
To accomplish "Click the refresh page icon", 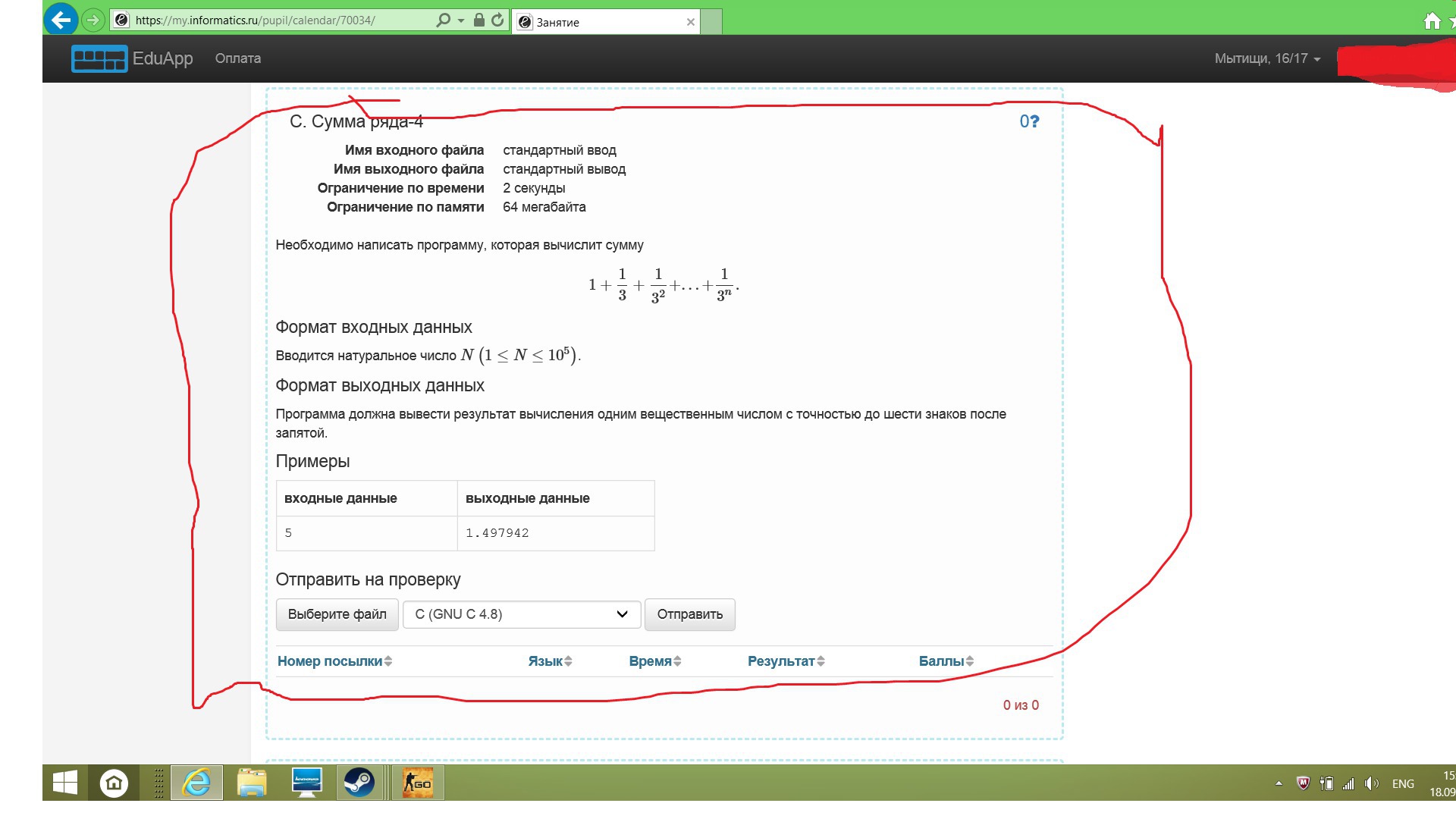I will (x=497, y=20).
